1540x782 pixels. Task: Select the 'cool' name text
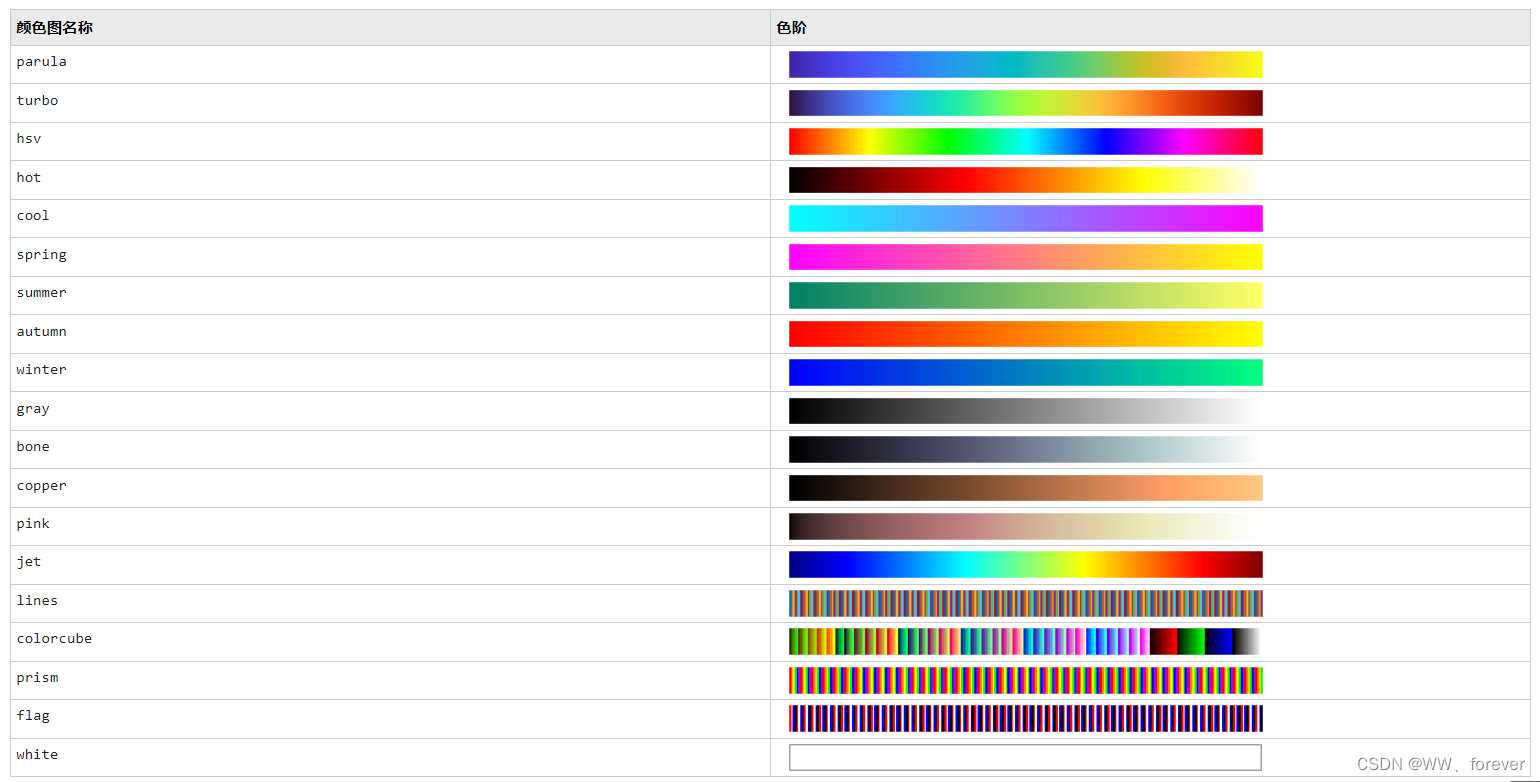point(33,215)
